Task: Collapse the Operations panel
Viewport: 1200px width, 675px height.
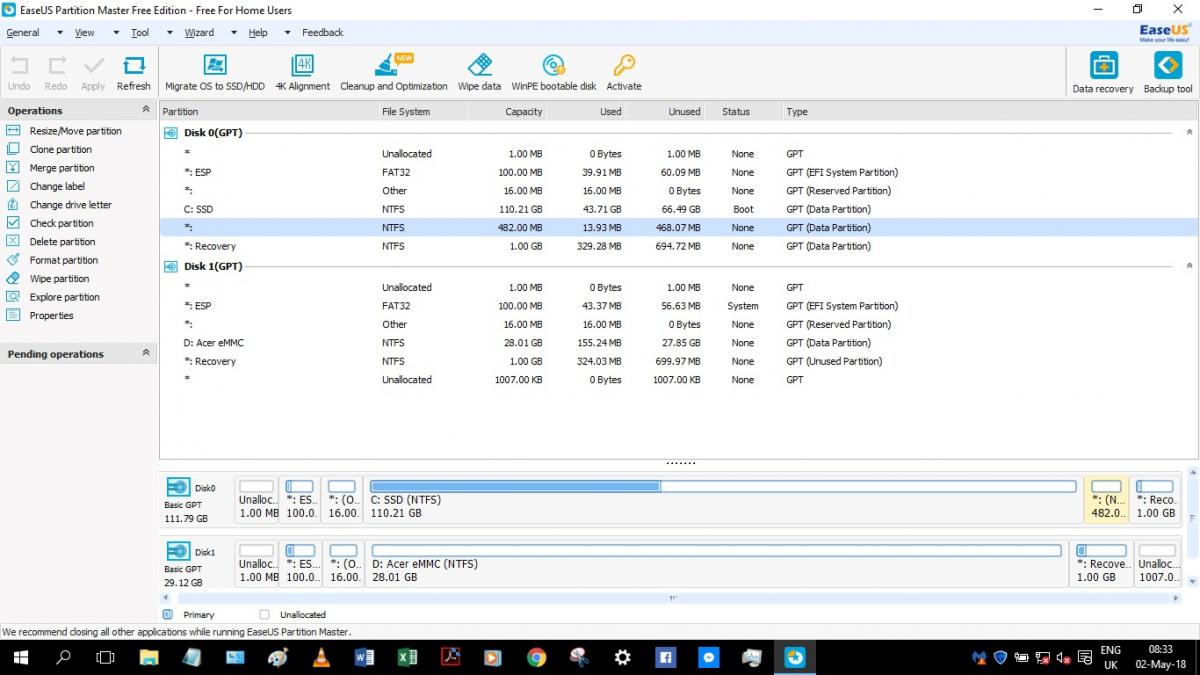Action: pos(146,110)
